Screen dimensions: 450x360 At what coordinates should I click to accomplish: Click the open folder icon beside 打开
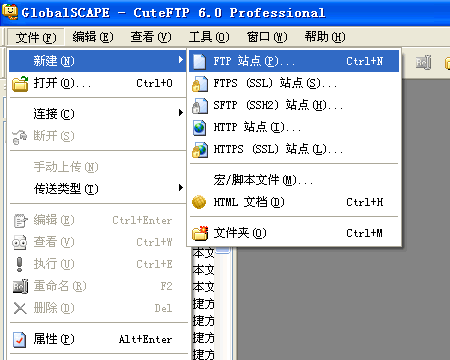pyautogui.click(x=20, y=84)
